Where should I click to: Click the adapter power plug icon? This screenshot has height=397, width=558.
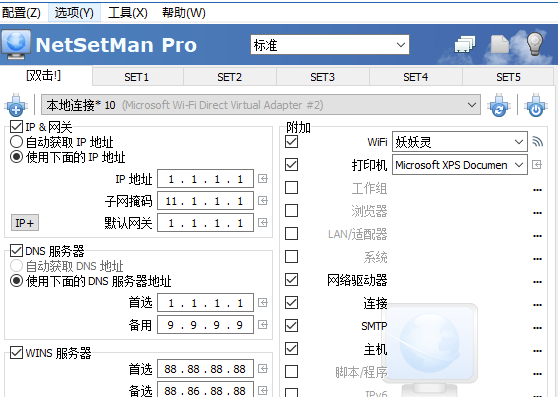(536, 105)
